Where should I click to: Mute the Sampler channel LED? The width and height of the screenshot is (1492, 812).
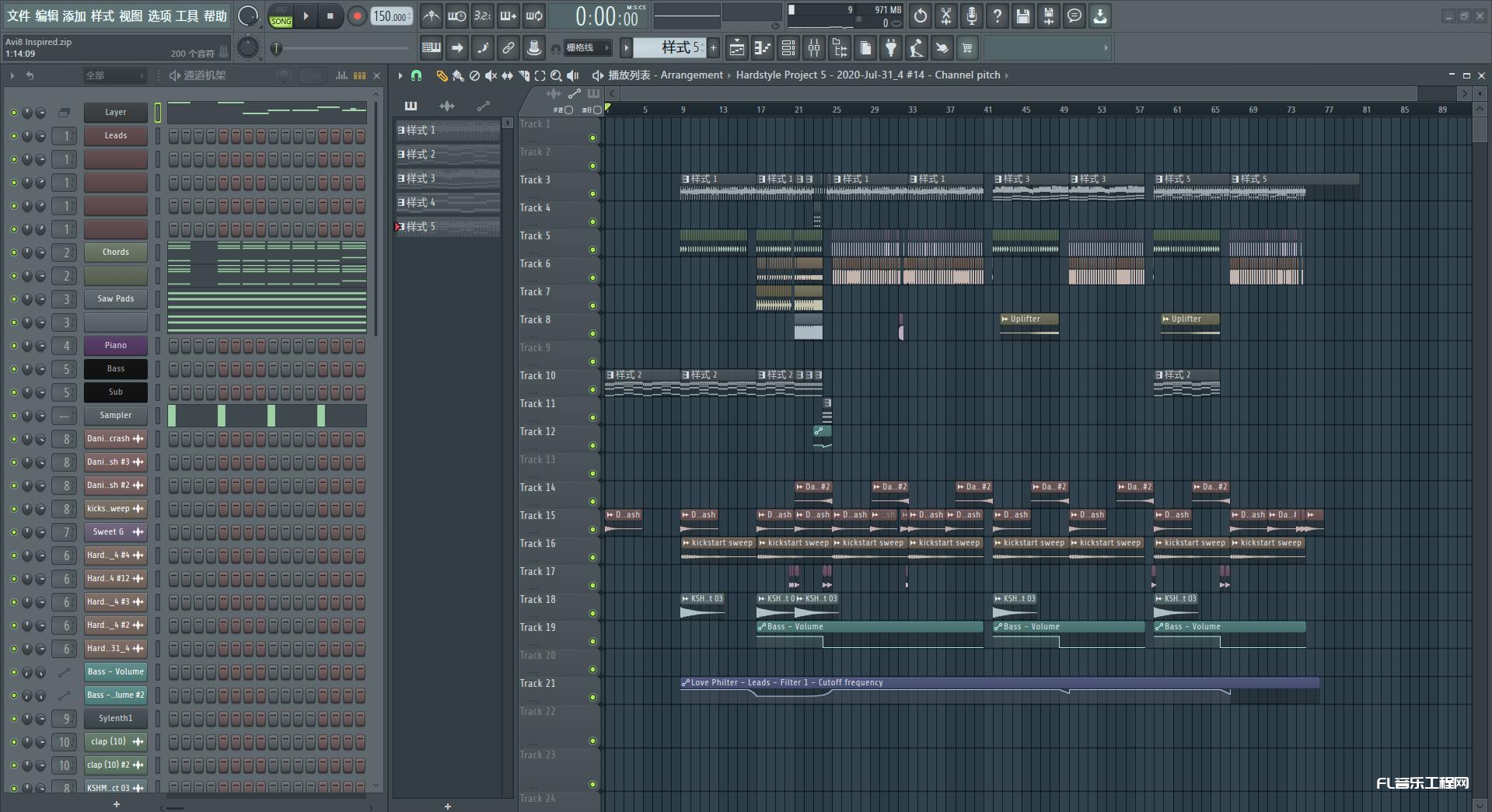coord(13,416)
